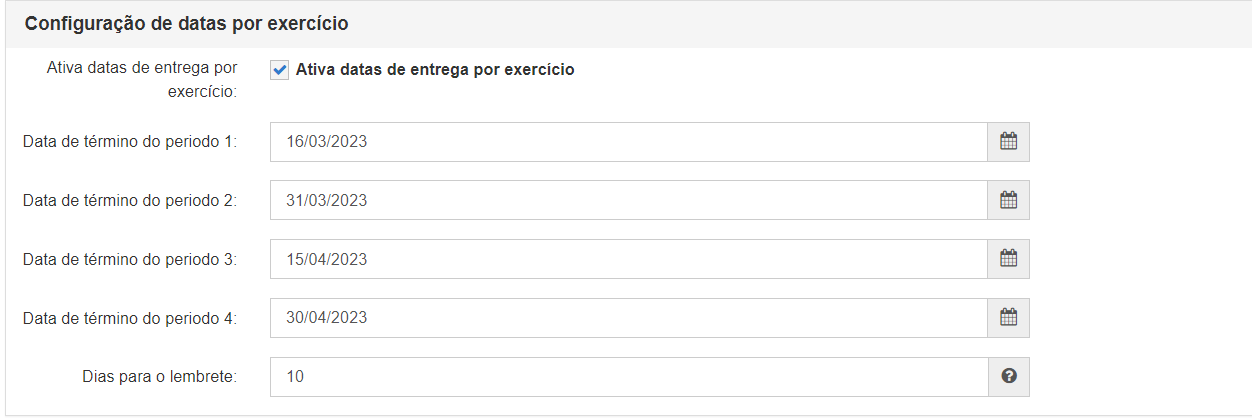Image resolution: width=1252 pixels, height=418 pixels.
Task: Click the bold Ativa datas de entrega label
Action: click(x=435, y=70)
